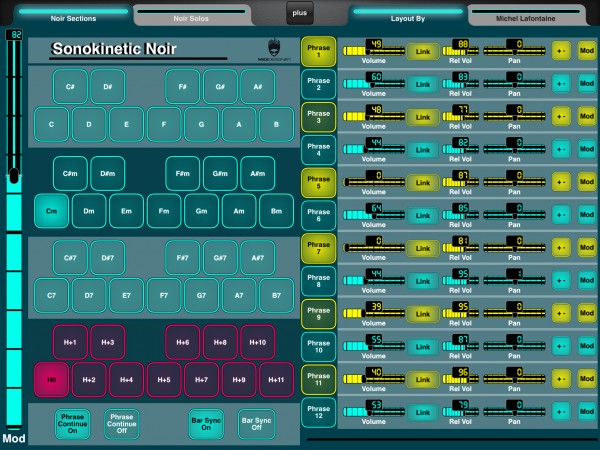This screenshot has height=450, width=600.
Task: Adjust the Phrase 6 Volume slider
Action: pyautogui.click(x=373, y=215)
